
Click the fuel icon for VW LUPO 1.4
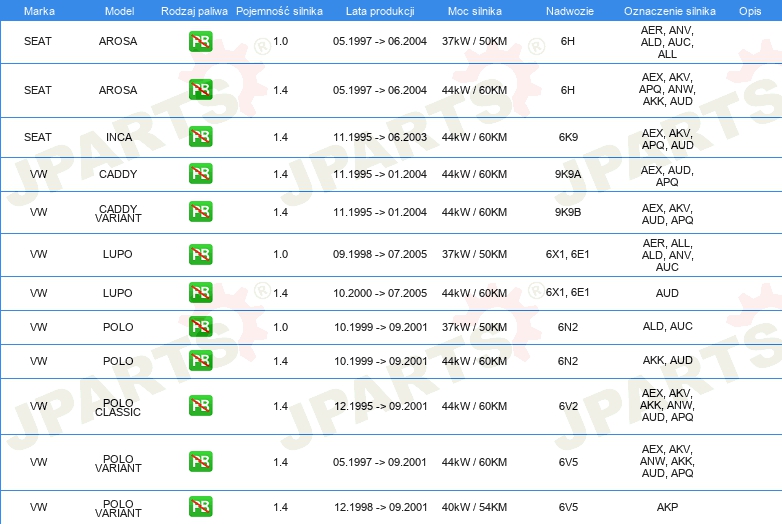pos(200,293)
